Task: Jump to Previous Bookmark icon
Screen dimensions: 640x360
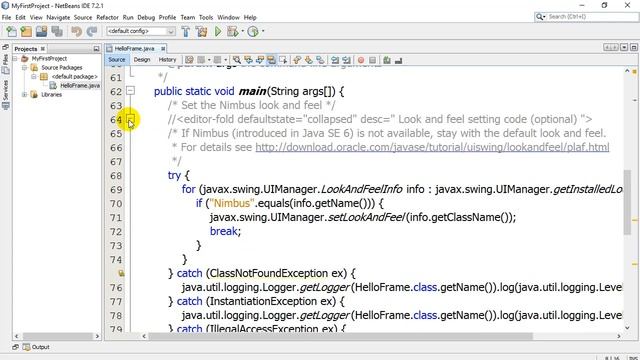Action: tap(297, 60)
